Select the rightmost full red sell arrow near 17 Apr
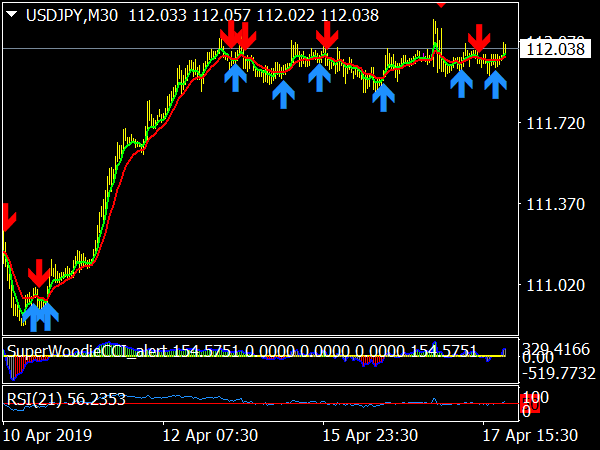Image resolution: width=600 pixels, height=450 pixels. tap(479, 39)
